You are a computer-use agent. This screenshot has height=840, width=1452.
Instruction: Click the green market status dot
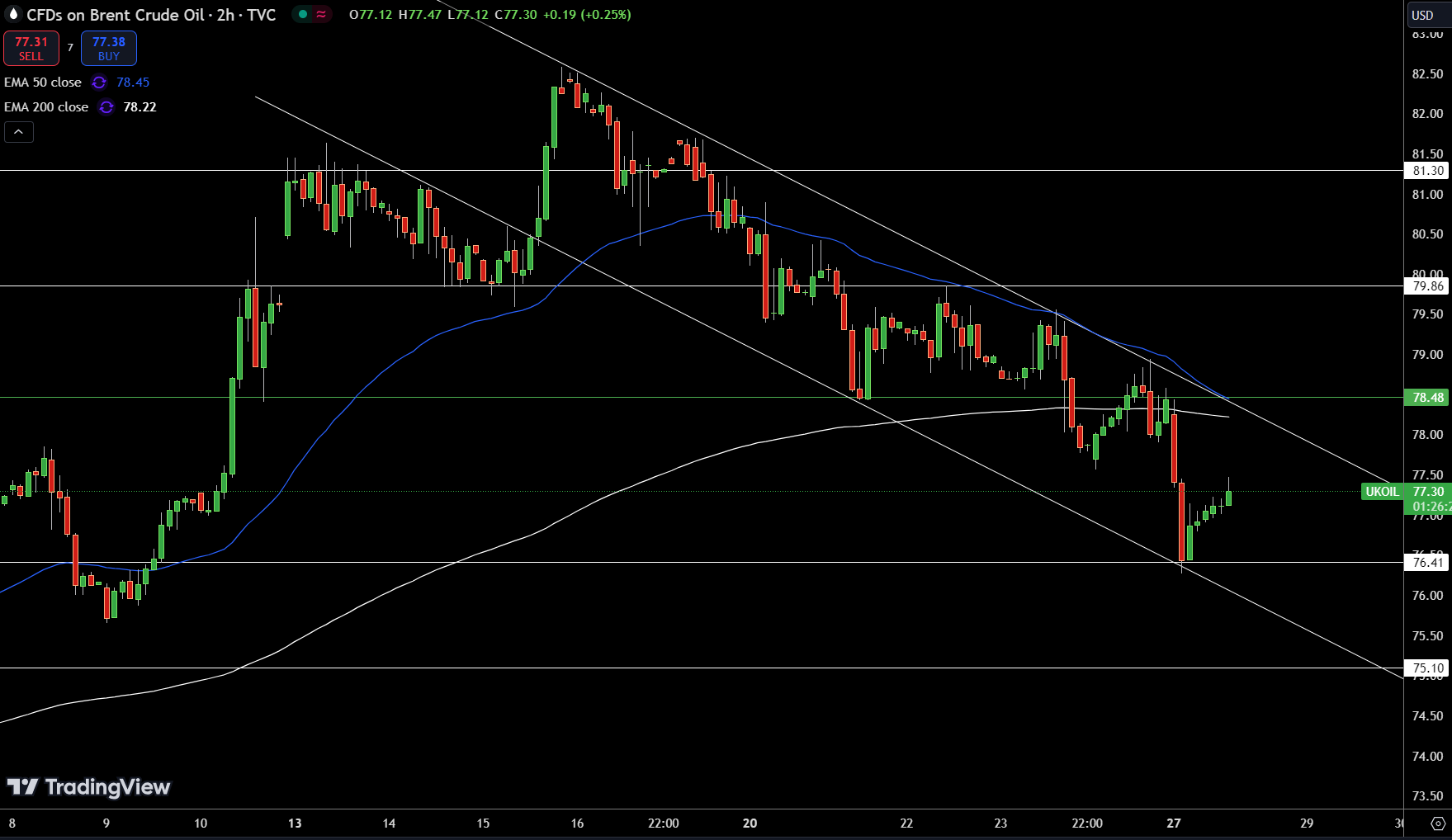pyautogui.click(x=303, y=14)
